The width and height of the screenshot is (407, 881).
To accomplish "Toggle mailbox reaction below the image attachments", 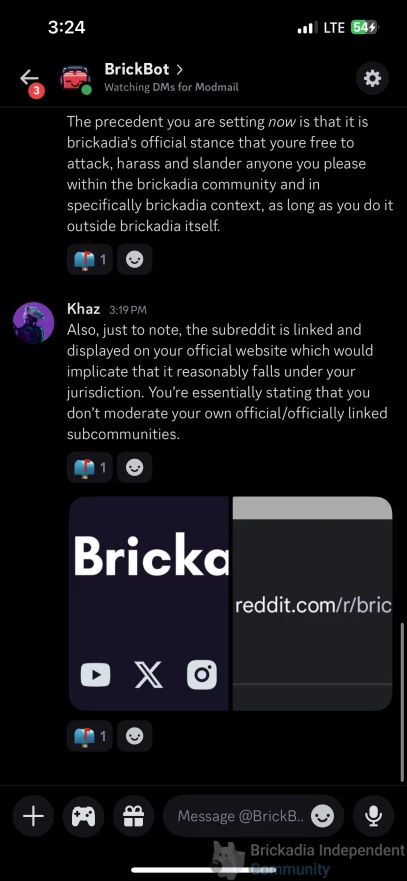I will coord(90,736).
